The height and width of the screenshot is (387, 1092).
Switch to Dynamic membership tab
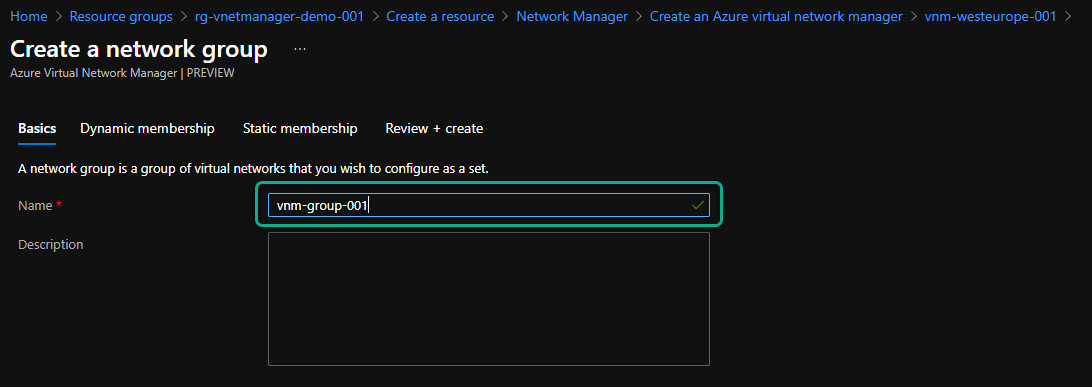[147, 129]
